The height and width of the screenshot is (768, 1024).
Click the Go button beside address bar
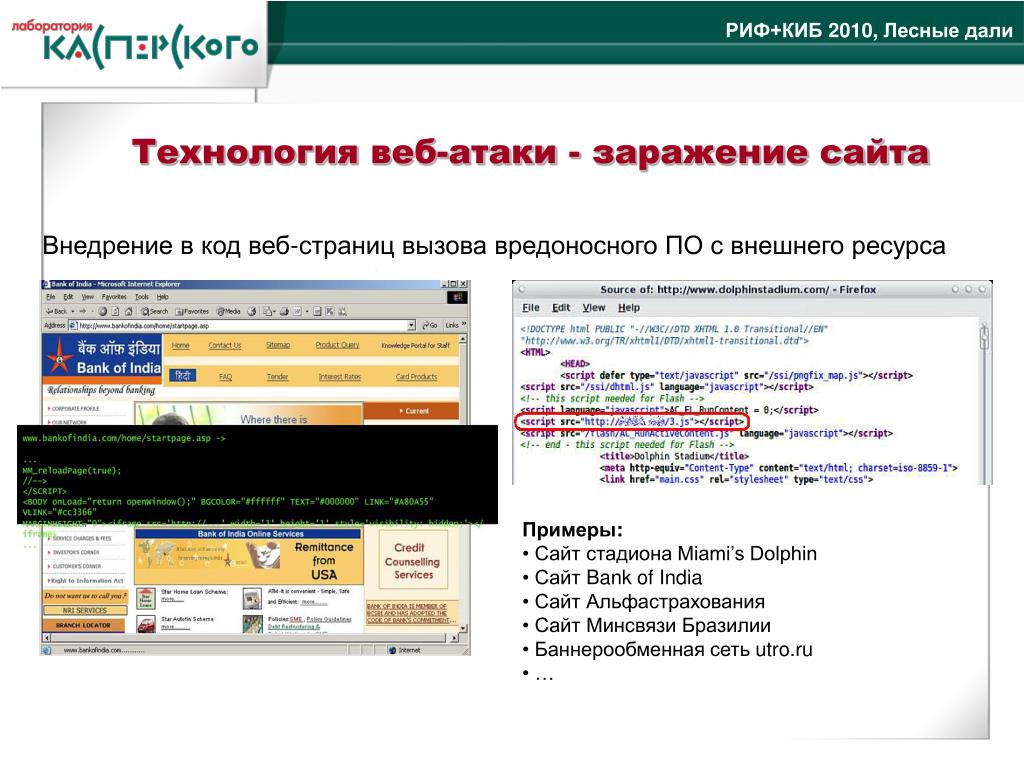pos(430,325)
